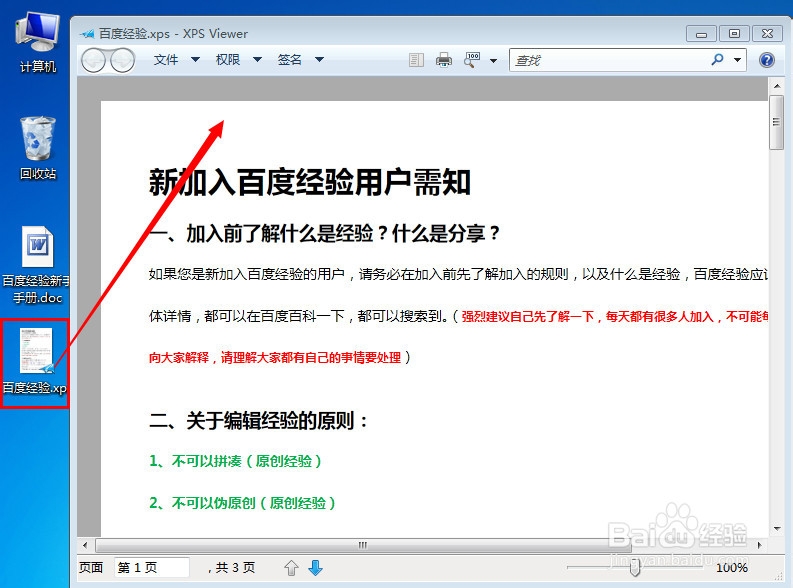The height and width of the screenshot is (588, 793).
Task: Click green line 2、不可以伪原创（原创经验）
Action: click(242, 503)
